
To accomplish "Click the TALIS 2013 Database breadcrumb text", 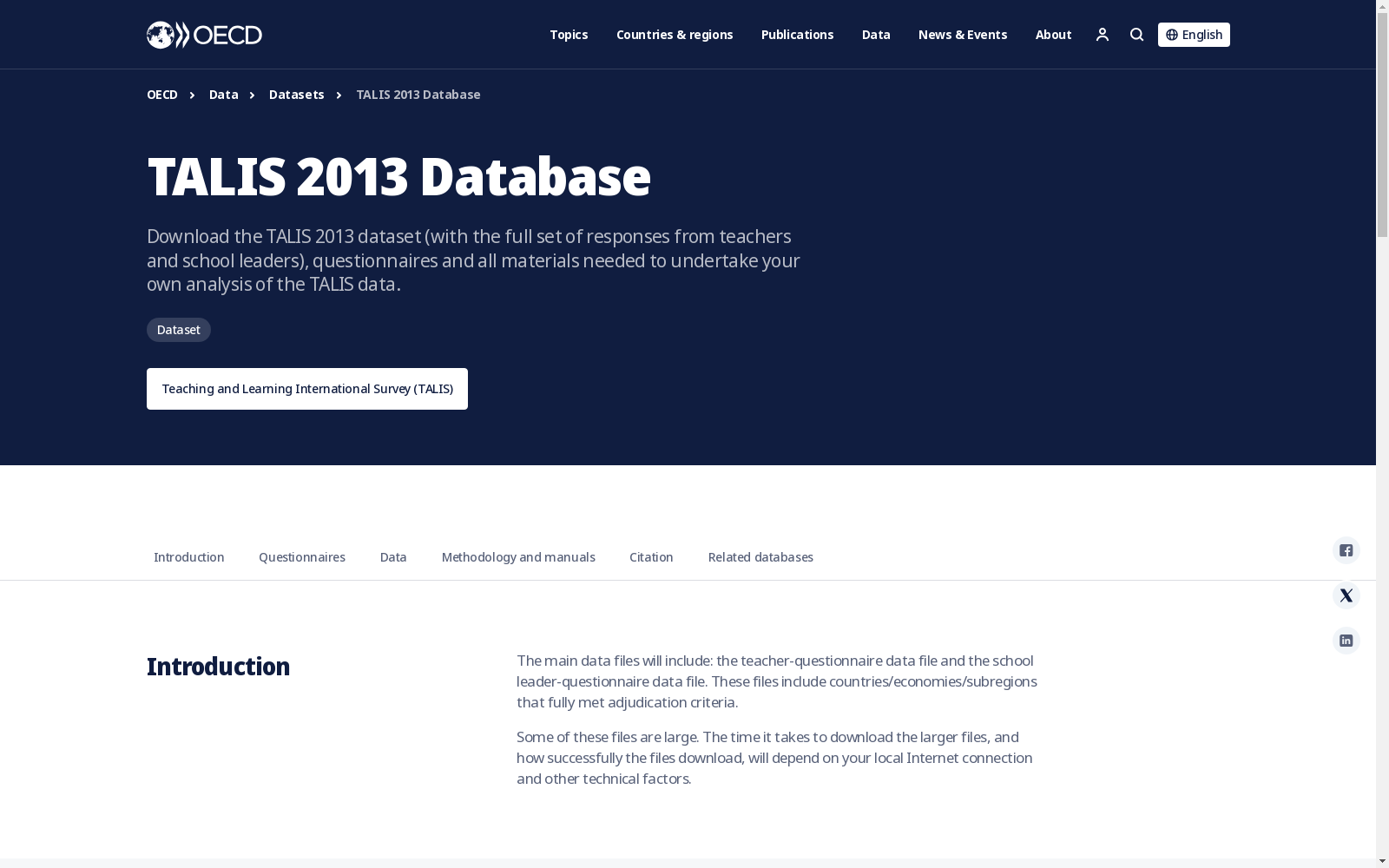I will click(x=418, y=95).
